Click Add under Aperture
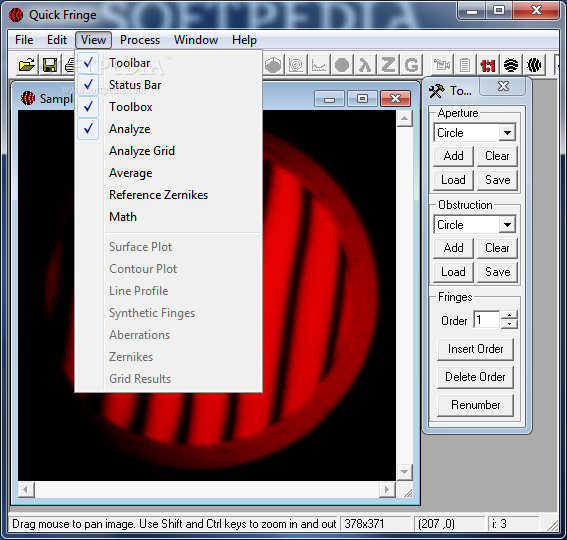Viewport: 567px width, 540px height. (x=453, y=156)
